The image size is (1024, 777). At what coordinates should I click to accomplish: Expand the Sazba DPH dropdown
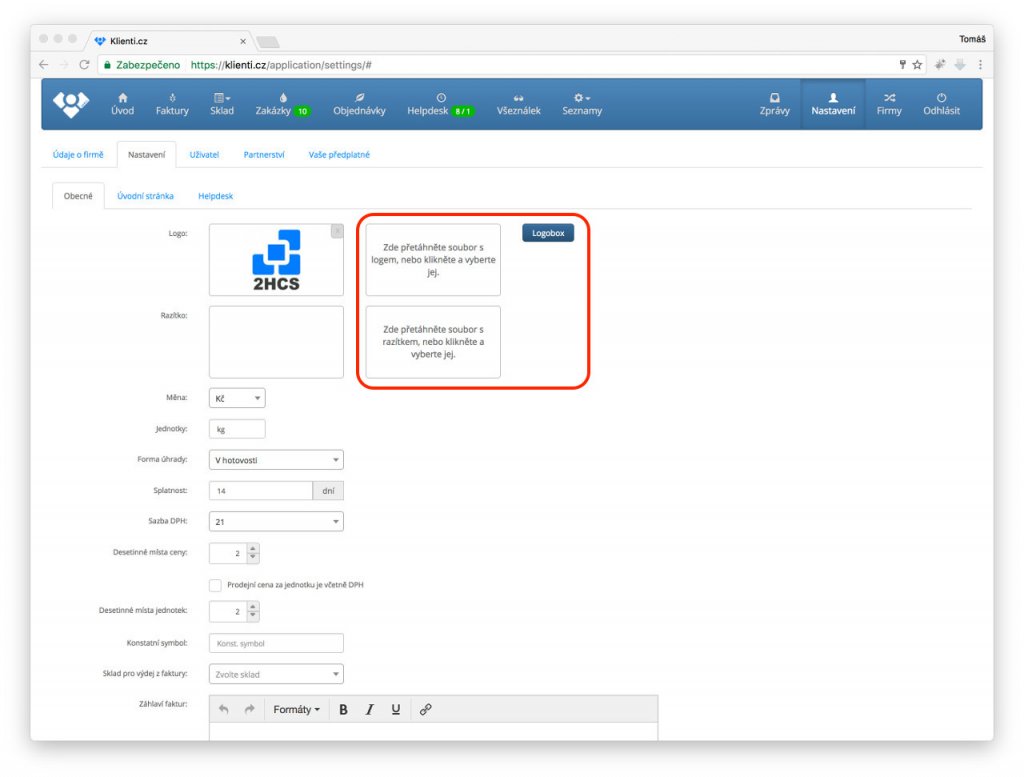coord(276,522)
